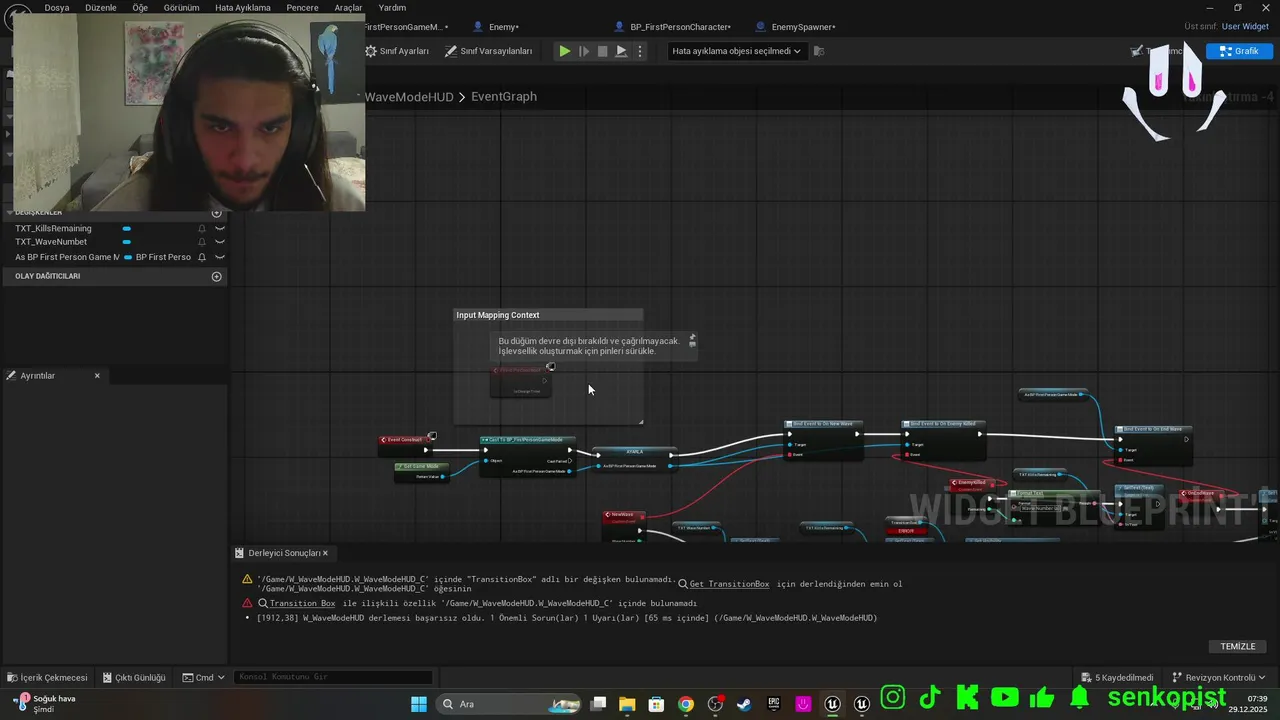Add a new variable with the Değişkenler plus

(217, 213)
